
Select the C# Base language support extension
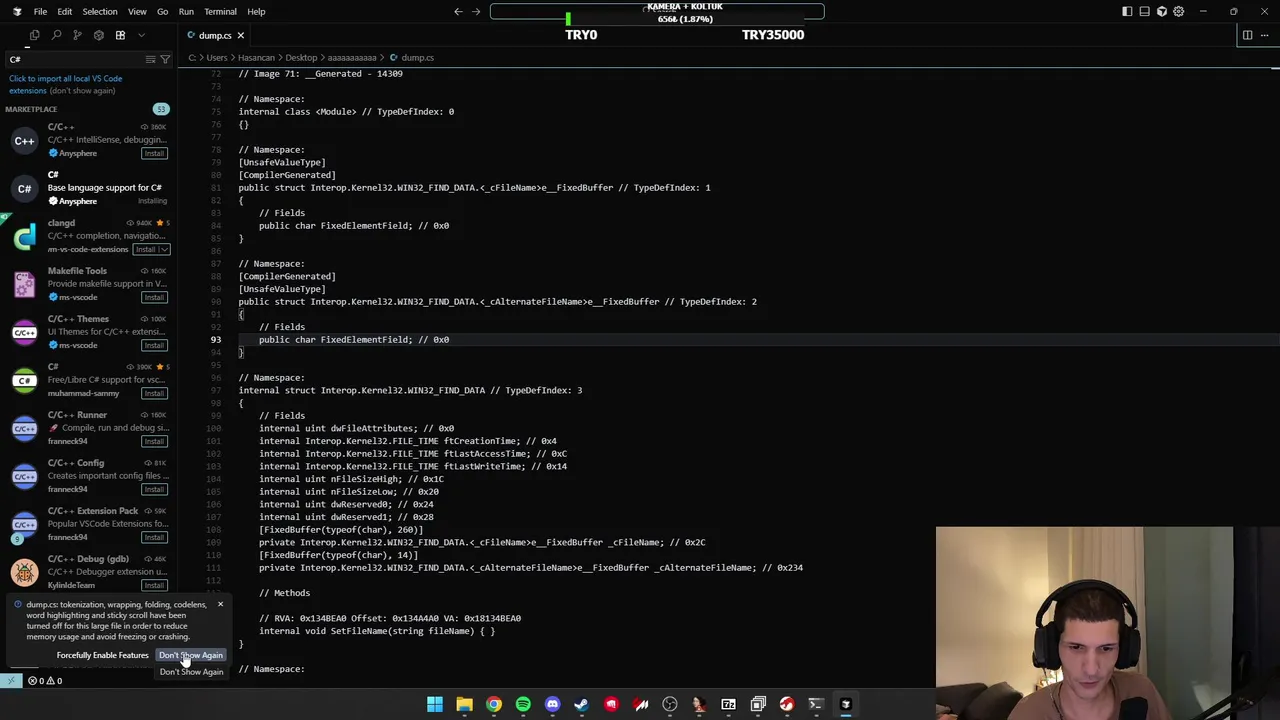coord(89,188)
